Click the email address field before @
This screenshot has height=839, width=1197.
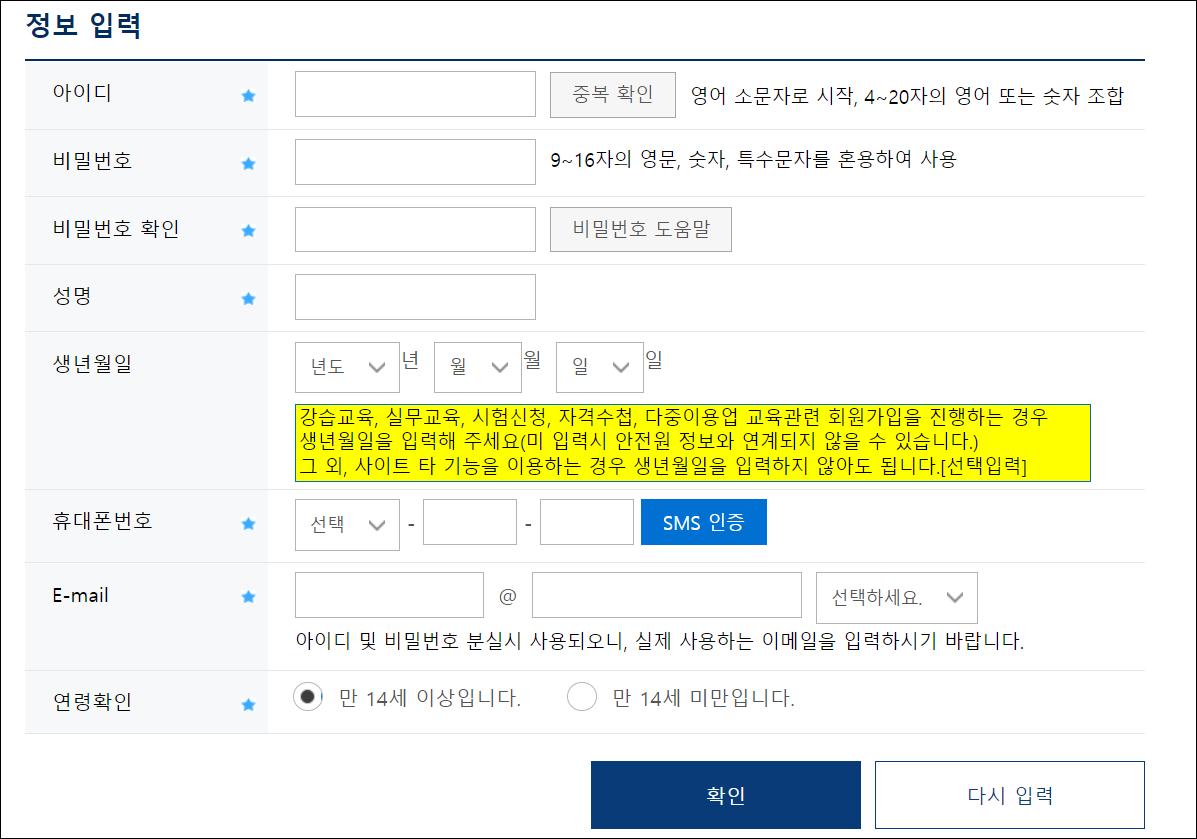tap(389, 594)
